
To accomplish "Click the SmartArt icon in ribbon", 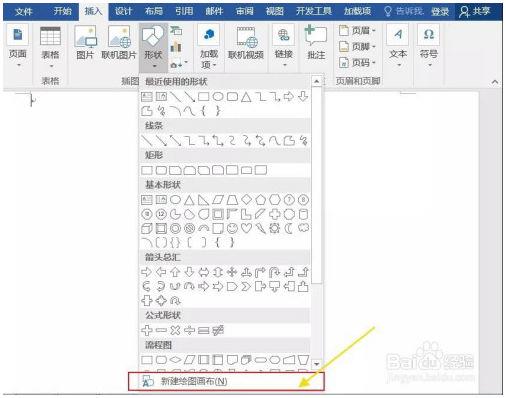I will [176, 31].
